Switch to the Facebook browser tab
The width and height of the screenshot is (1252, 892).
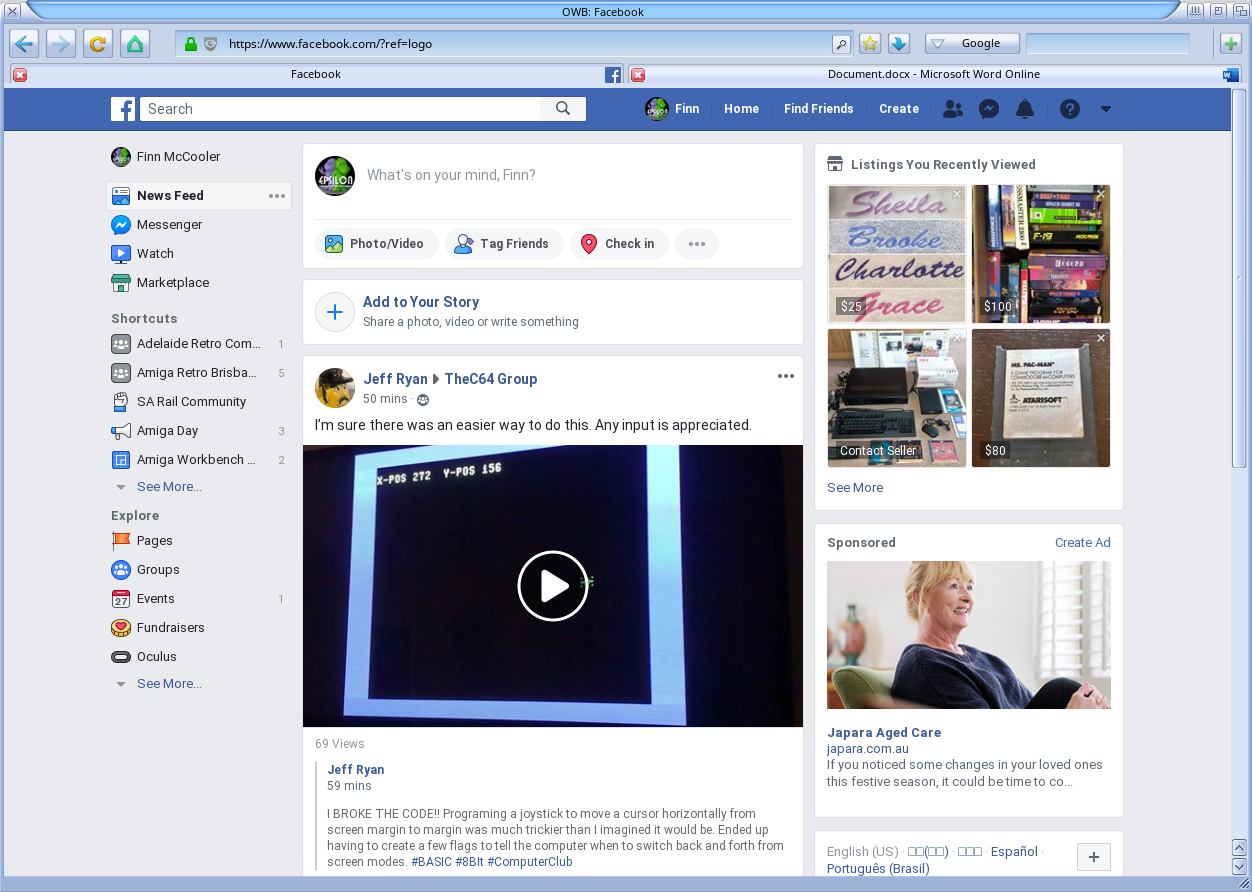tap(316, 74)
